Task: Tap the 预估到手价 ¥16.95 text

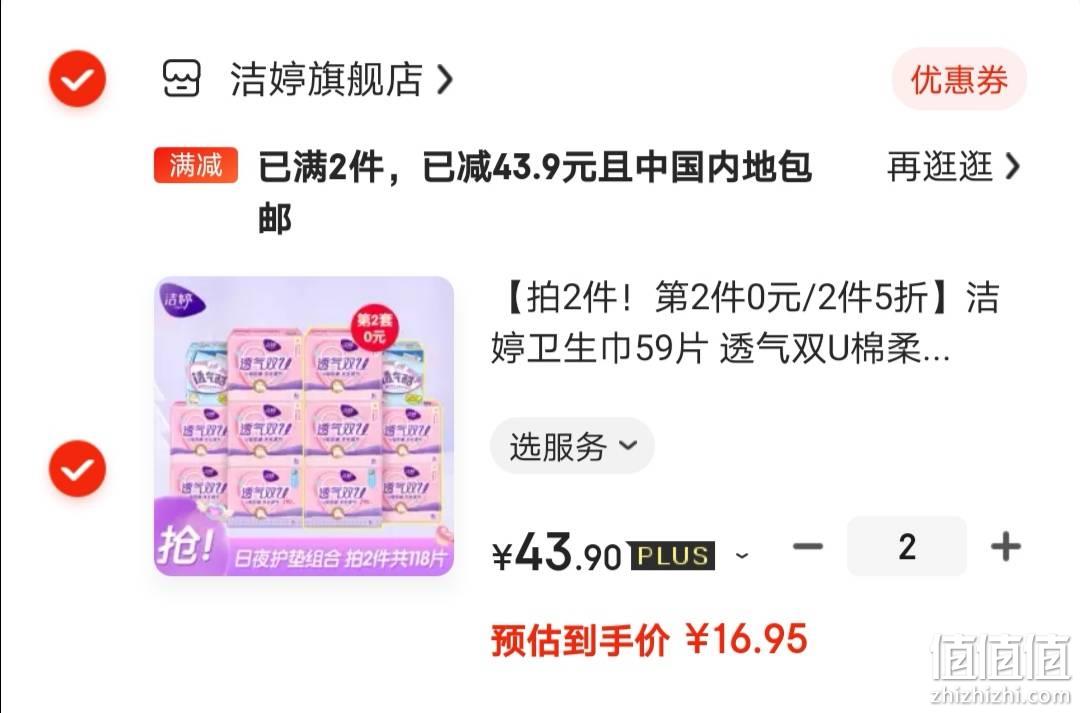Action: pyautogui.click(x=649, y=639)
